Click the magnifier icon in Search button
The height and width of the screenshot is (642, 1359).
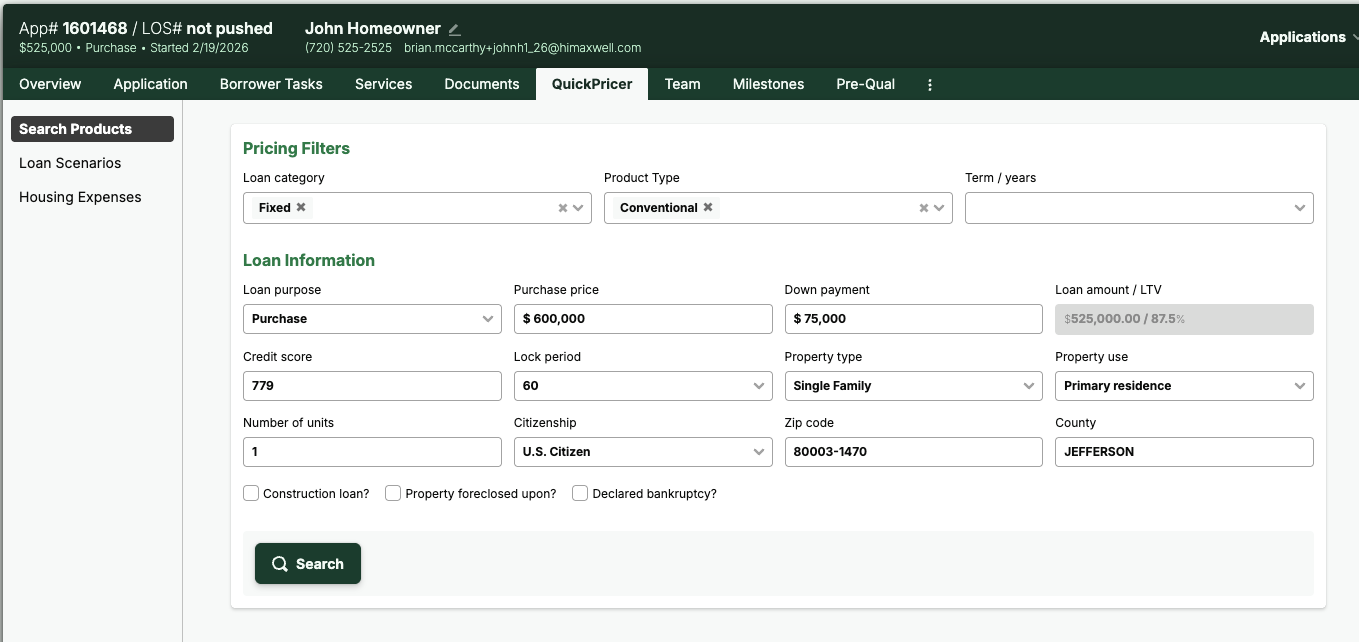(x=280, y=564)
